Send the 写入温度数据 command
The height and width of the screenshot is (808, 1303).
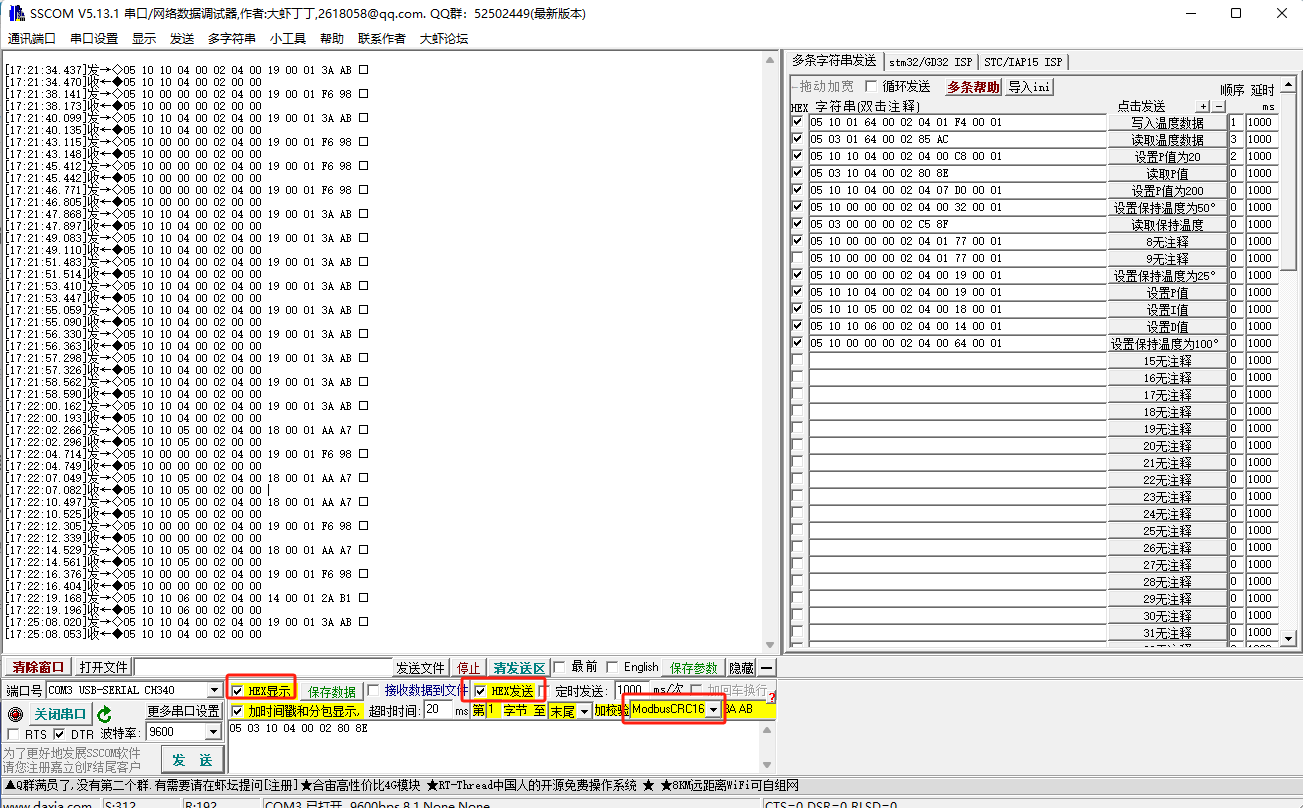(1167, 122)
